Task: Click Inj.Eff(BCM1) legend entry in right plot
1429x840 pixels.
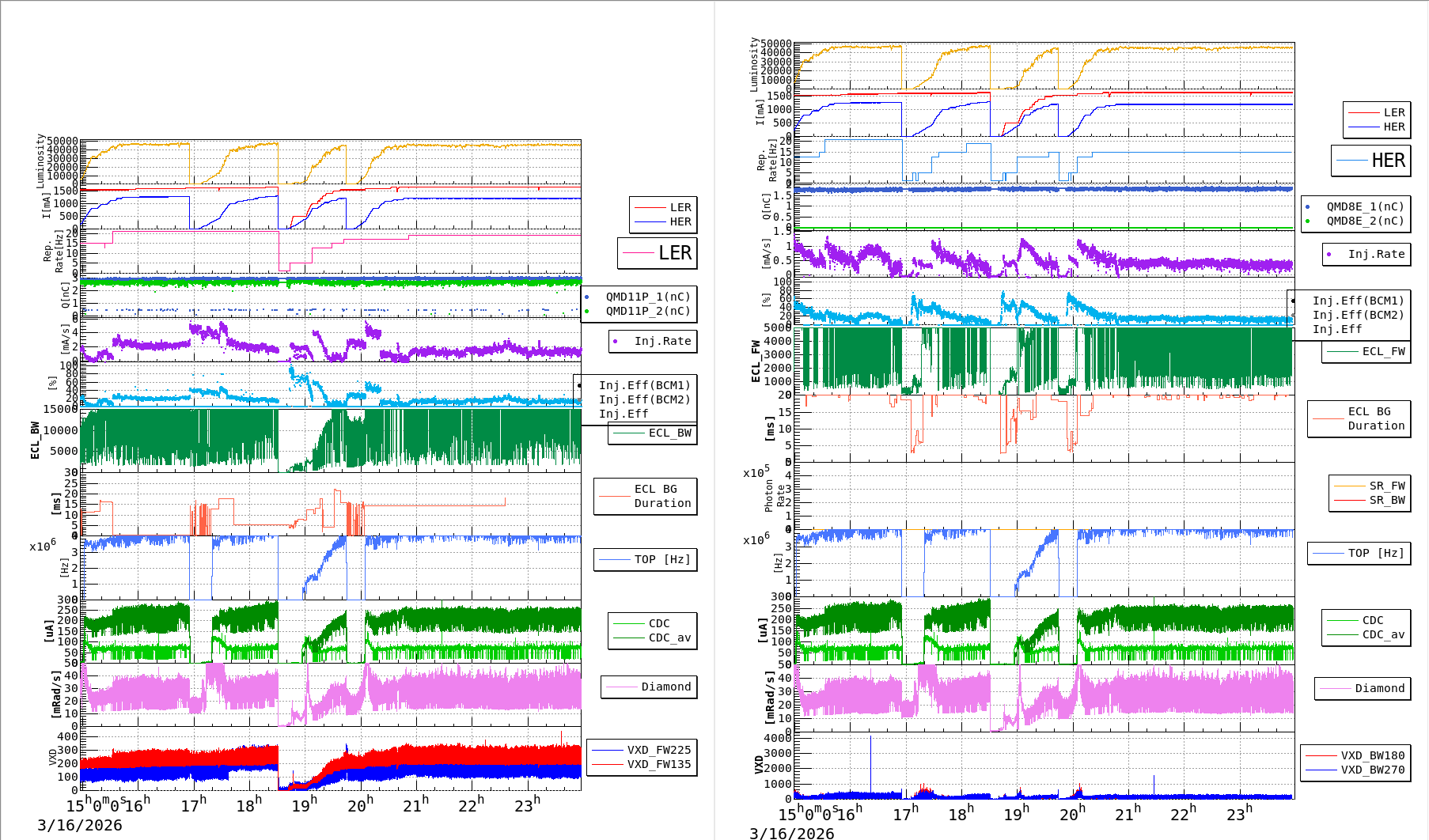Action: pos(1358,301)
